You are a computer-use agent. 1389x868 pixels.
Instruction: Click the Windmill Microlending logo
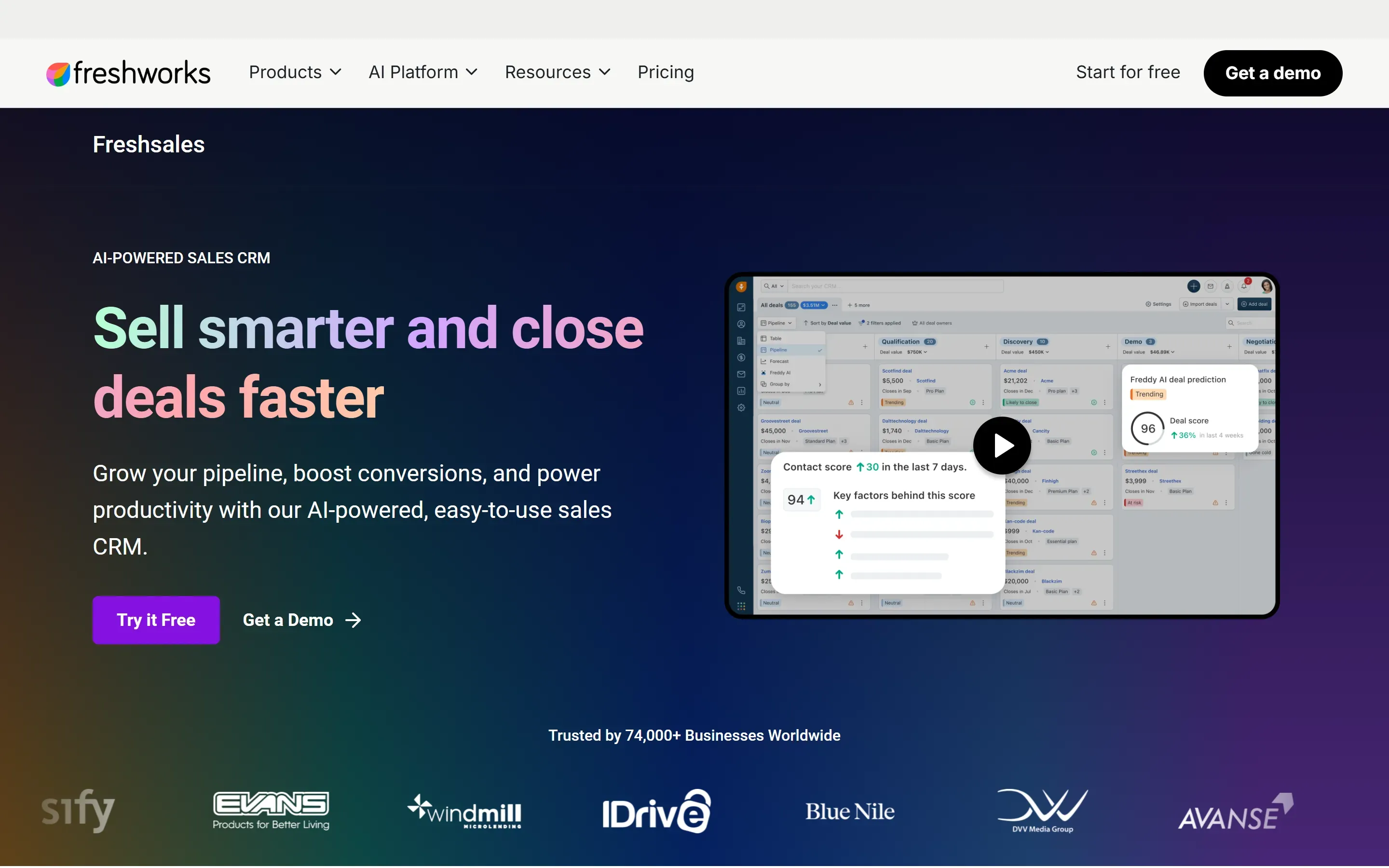[464, 811]
